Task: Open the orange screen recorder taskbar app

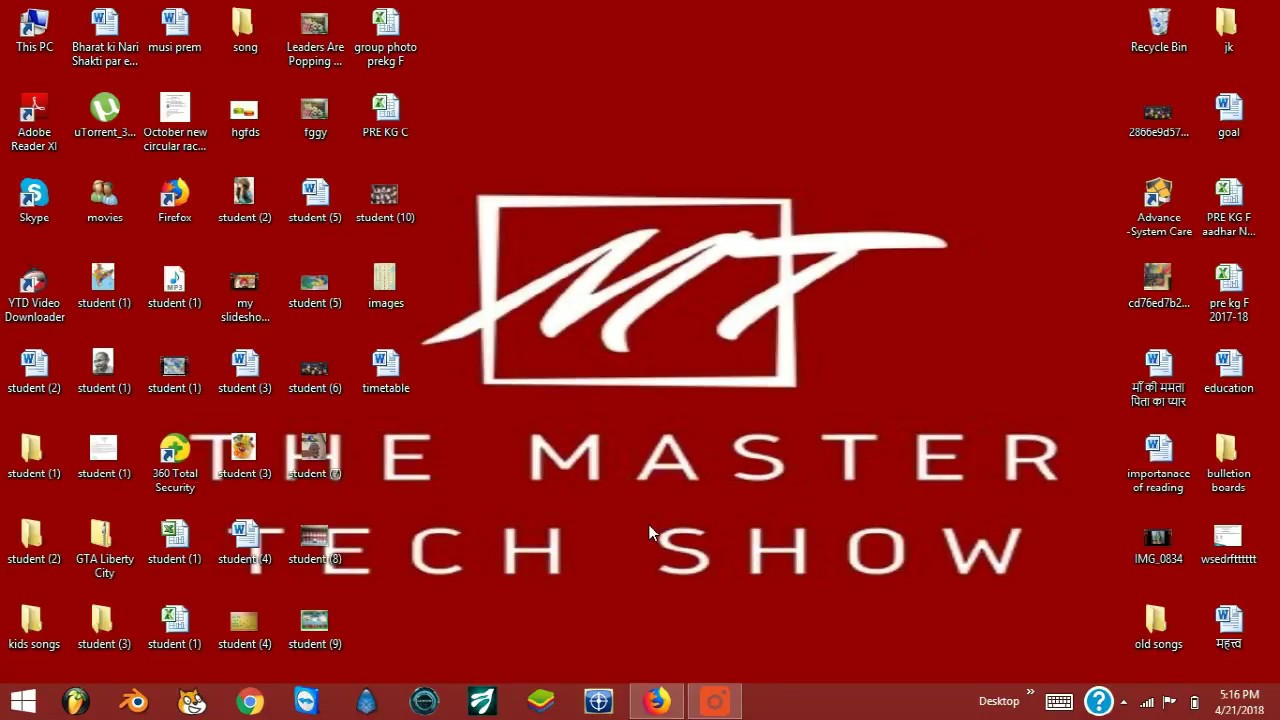Action: tap(715, 701)
